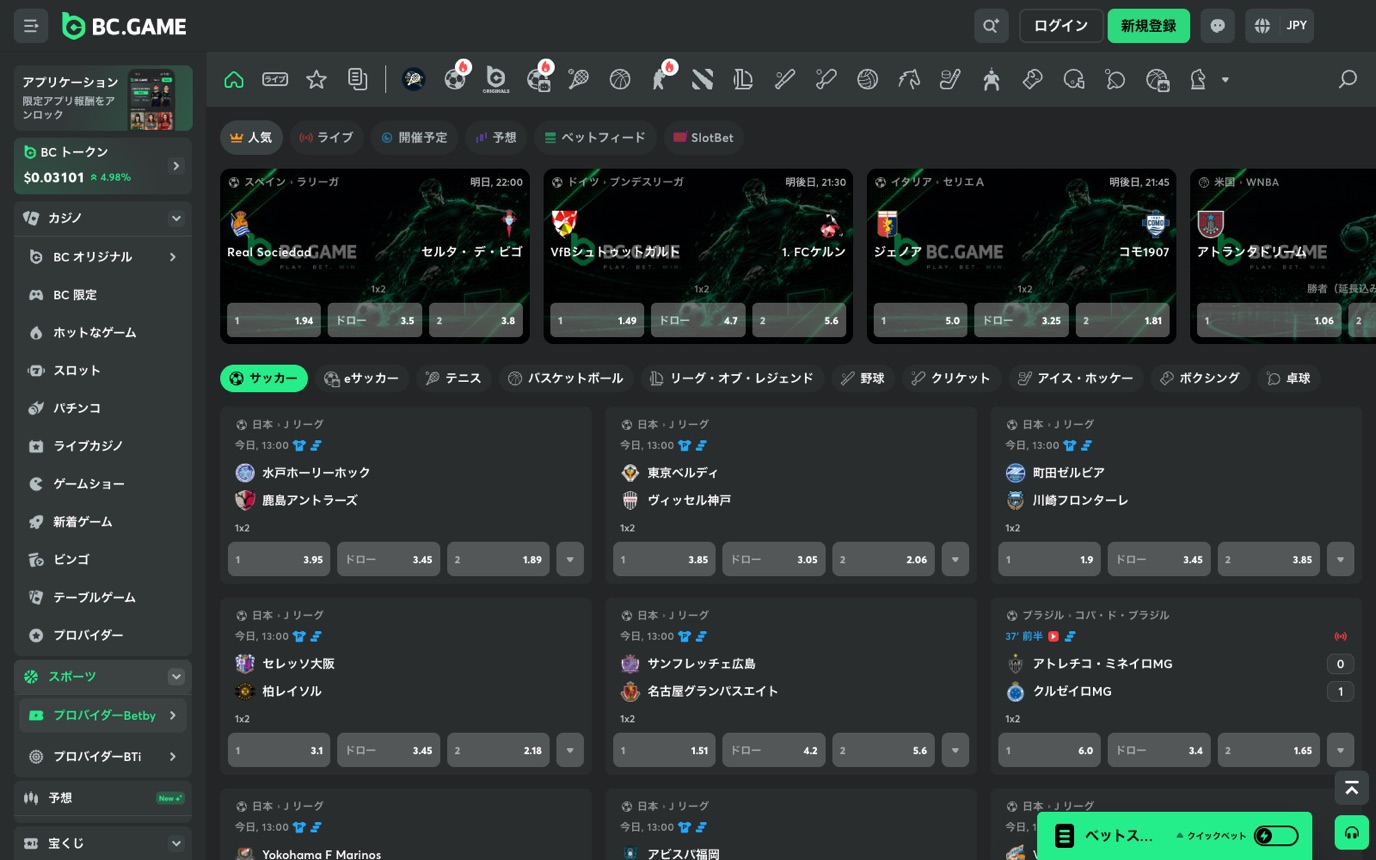Select the リーグ・オブ・レジェンド filter
This screenshot has width=1376, height=860.
point(731,378)
